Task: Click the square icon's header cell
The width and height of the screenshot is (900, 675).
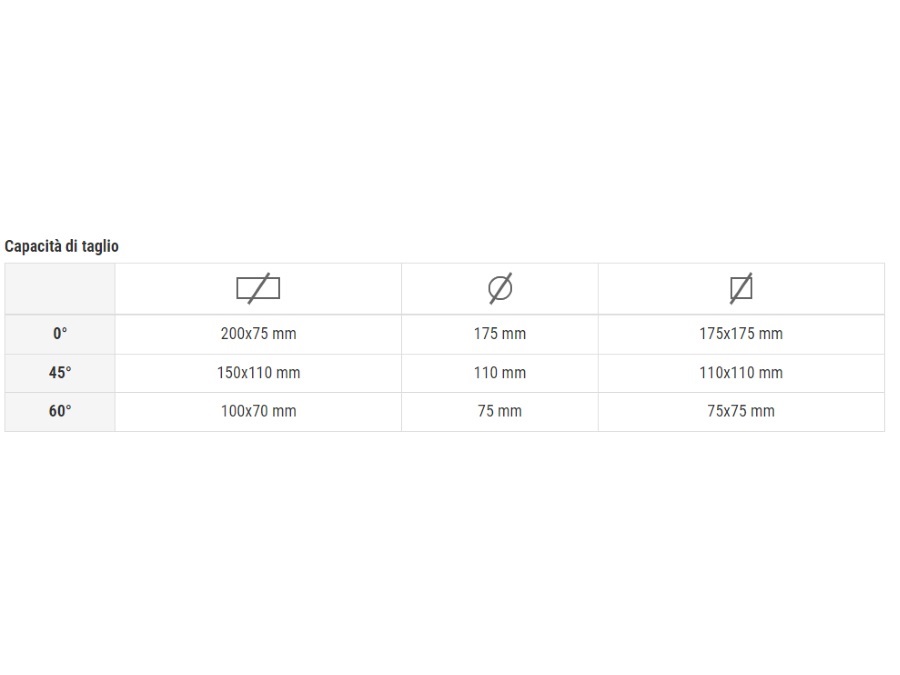Action: 741,289
